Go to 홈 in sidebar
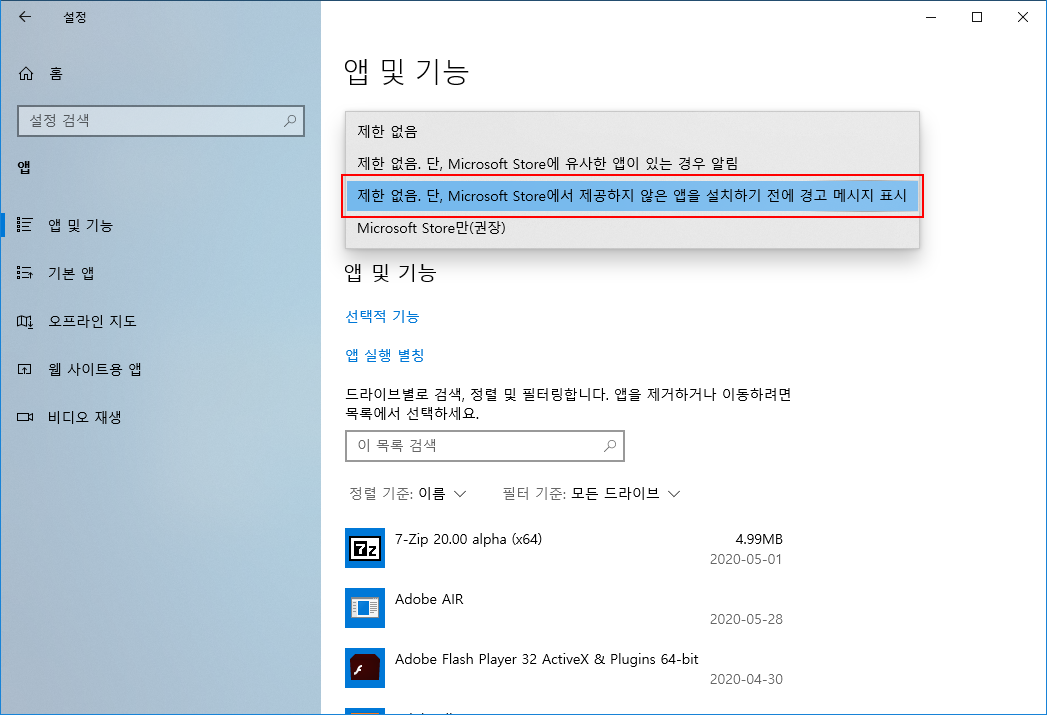Image resolution: width=1047 pixels, height=715 pixels. coord(160,73)
